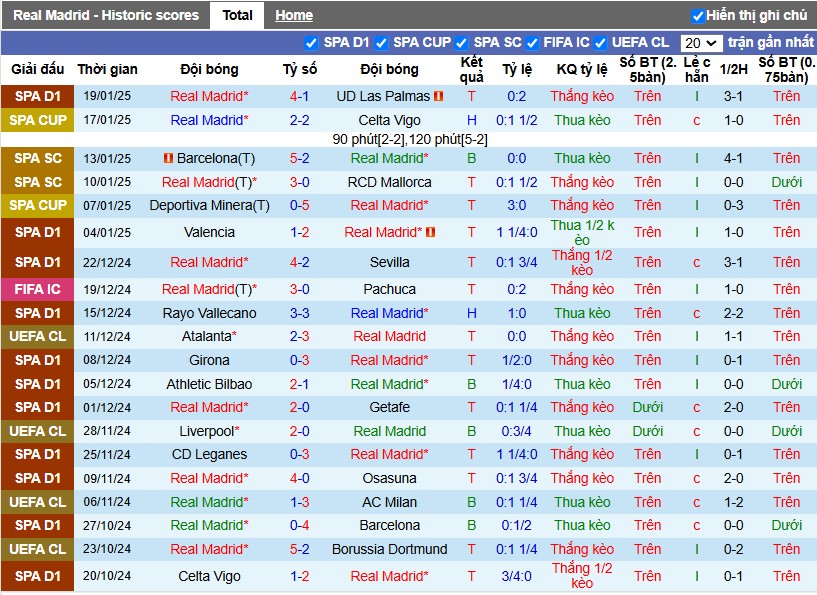Click half-time 0-2 in Dortmund row
The width and height of the screenshot is (817, 595).
pyautogui.click(x=733, y=549)
